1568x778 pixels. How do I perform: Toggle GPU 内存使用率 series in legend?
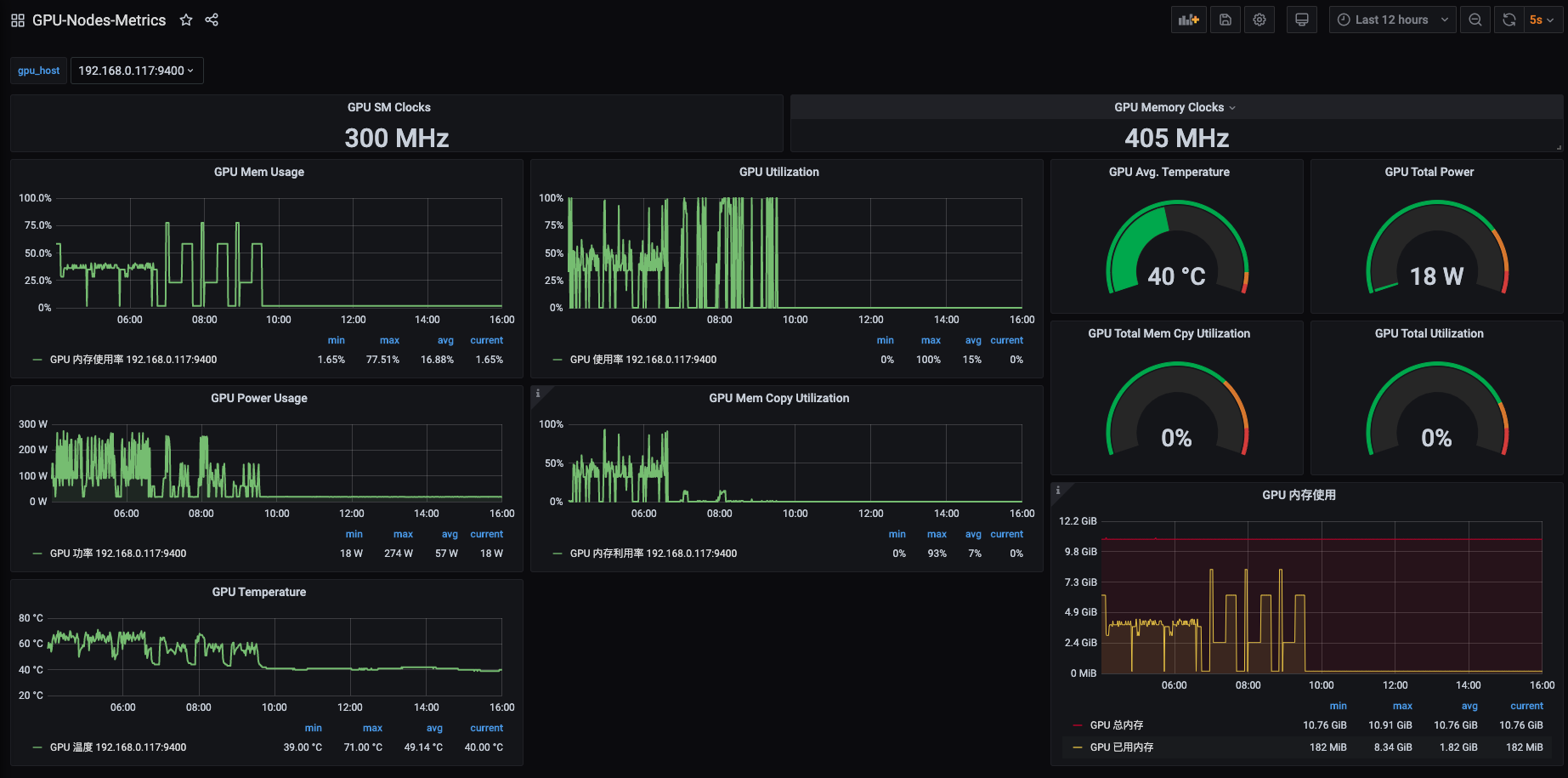(x=133, y=360)
